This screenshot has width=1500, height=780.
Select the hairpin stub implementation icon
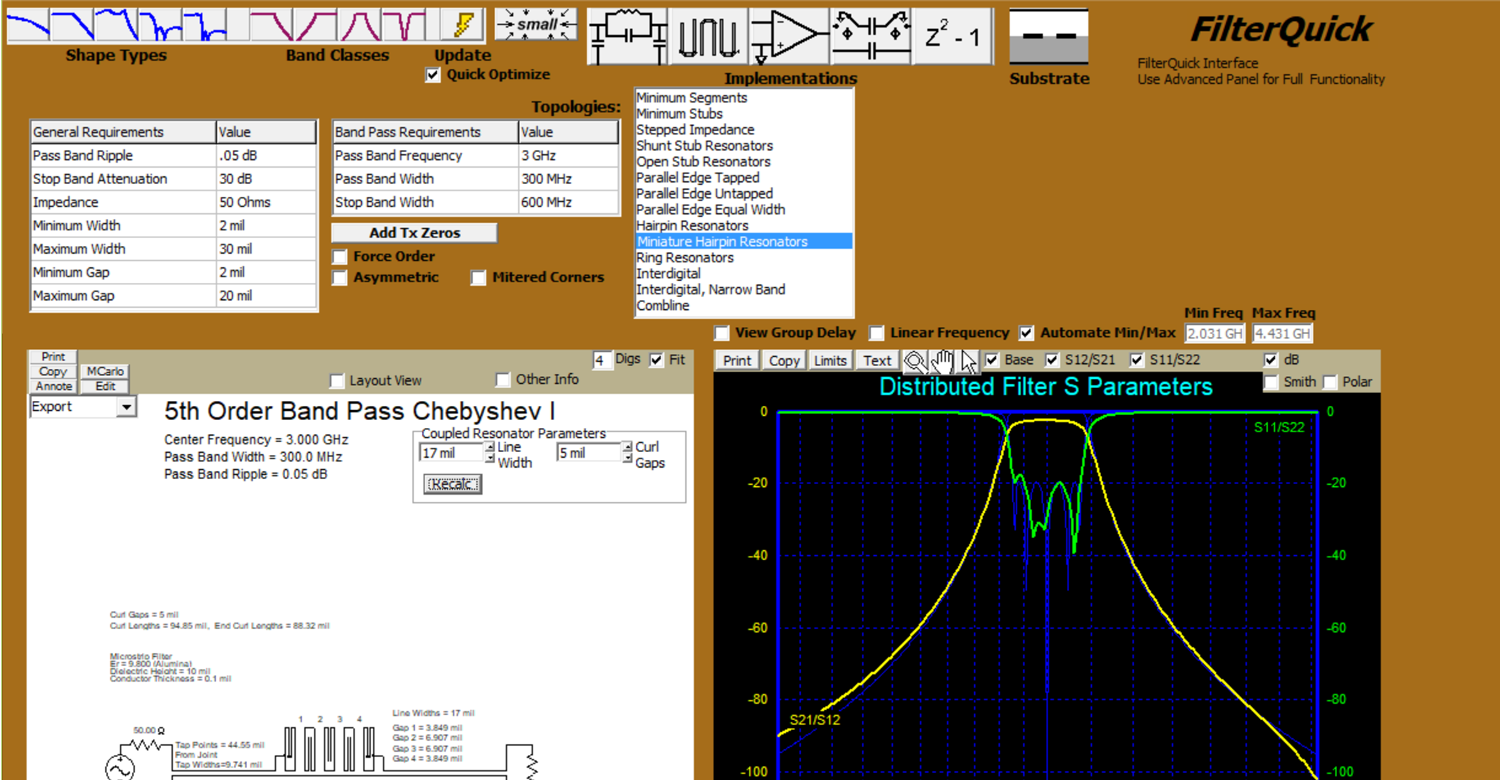tap(707, 33)
